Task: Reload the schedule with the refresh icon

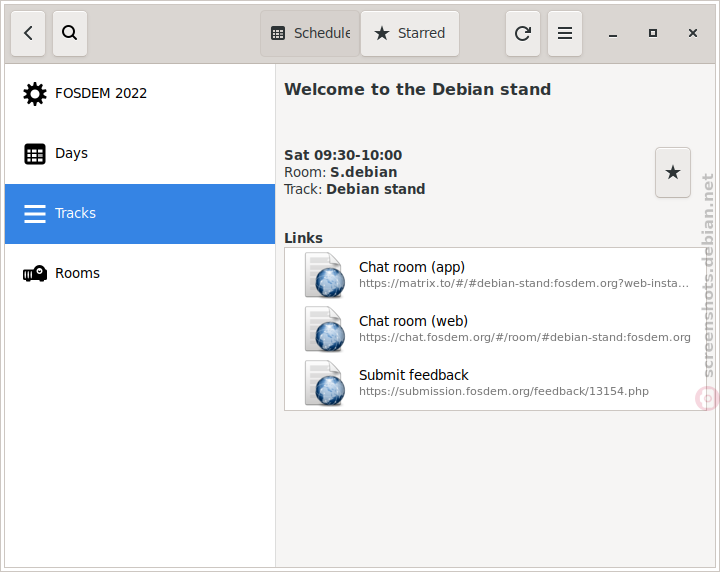Action: (523, 34)
